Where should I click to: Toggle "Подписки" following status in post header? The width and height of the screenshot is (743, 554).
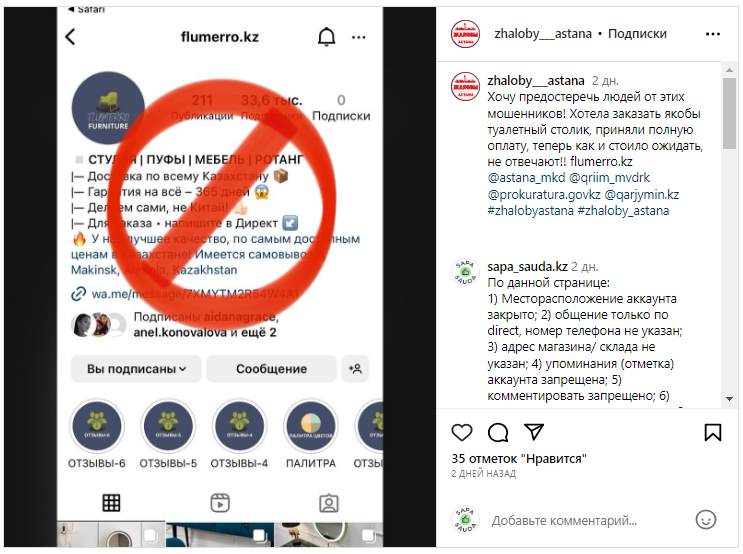coord(637,34)
